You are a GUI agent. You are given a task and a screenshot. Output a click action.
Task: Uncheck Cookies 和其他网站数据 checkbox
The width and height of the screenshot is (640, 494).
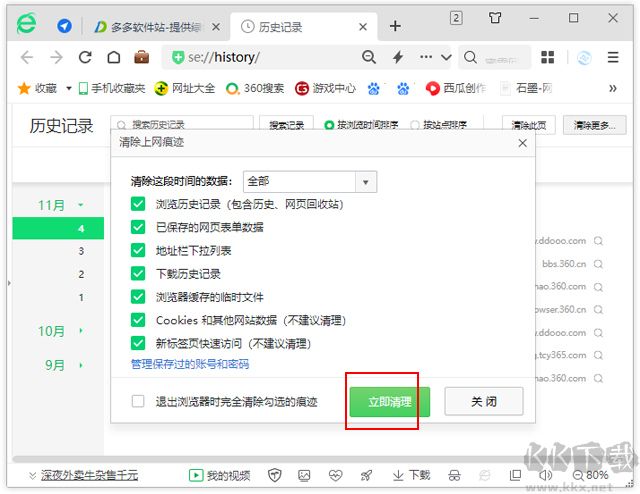(x=138, y=320)
